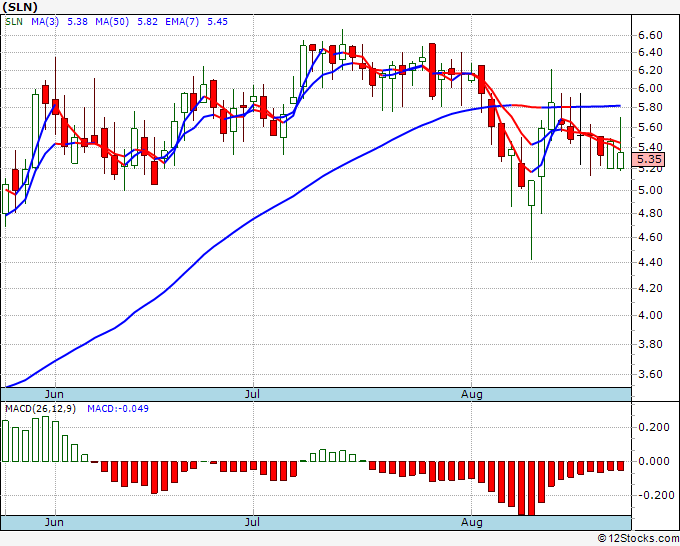
Task: Click the EMA(7) legend label
Action: point(182,22)
